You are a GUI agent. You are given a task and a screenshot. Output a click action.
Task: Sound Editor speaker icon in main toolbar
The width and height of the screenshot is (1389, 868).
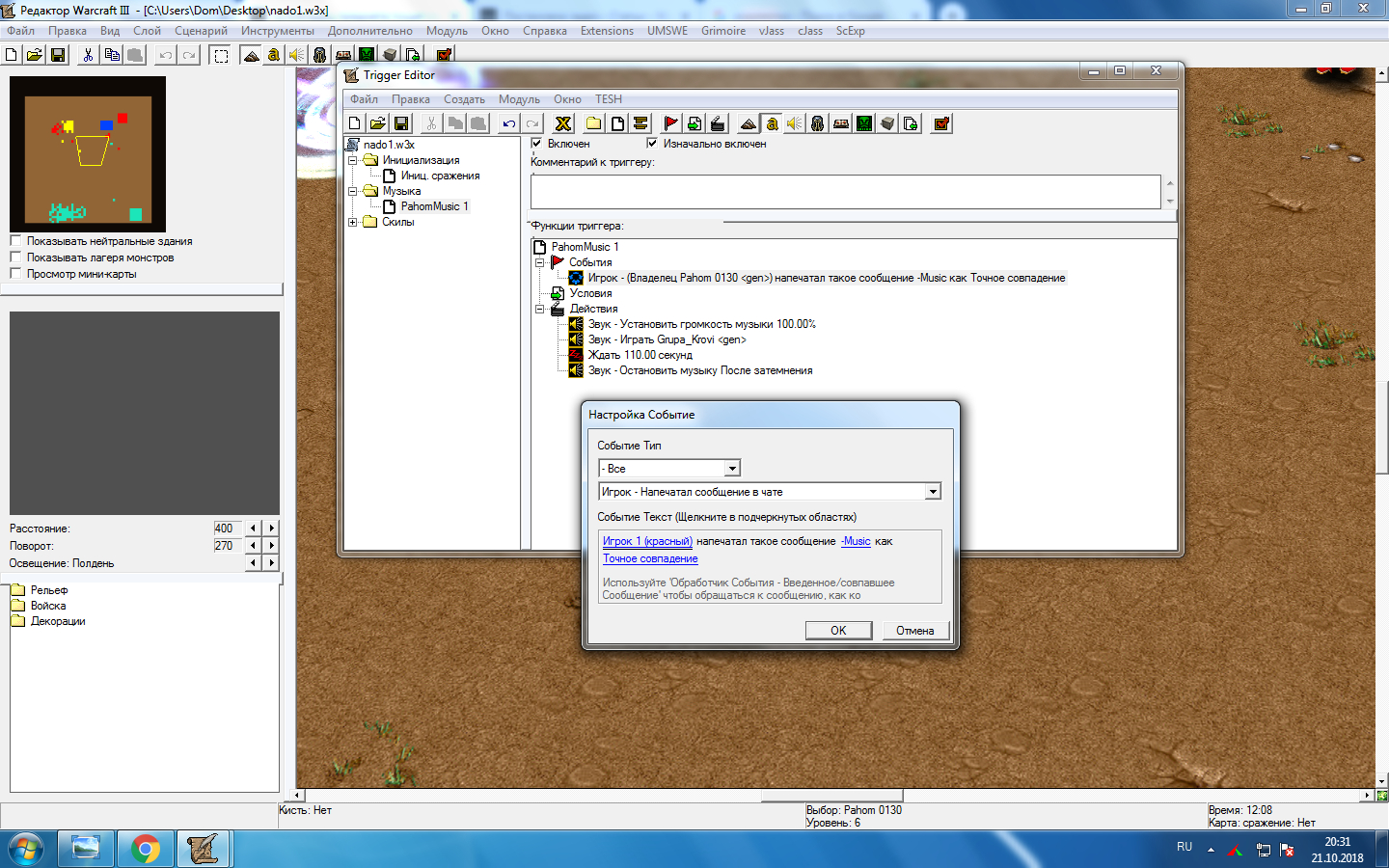297,55
